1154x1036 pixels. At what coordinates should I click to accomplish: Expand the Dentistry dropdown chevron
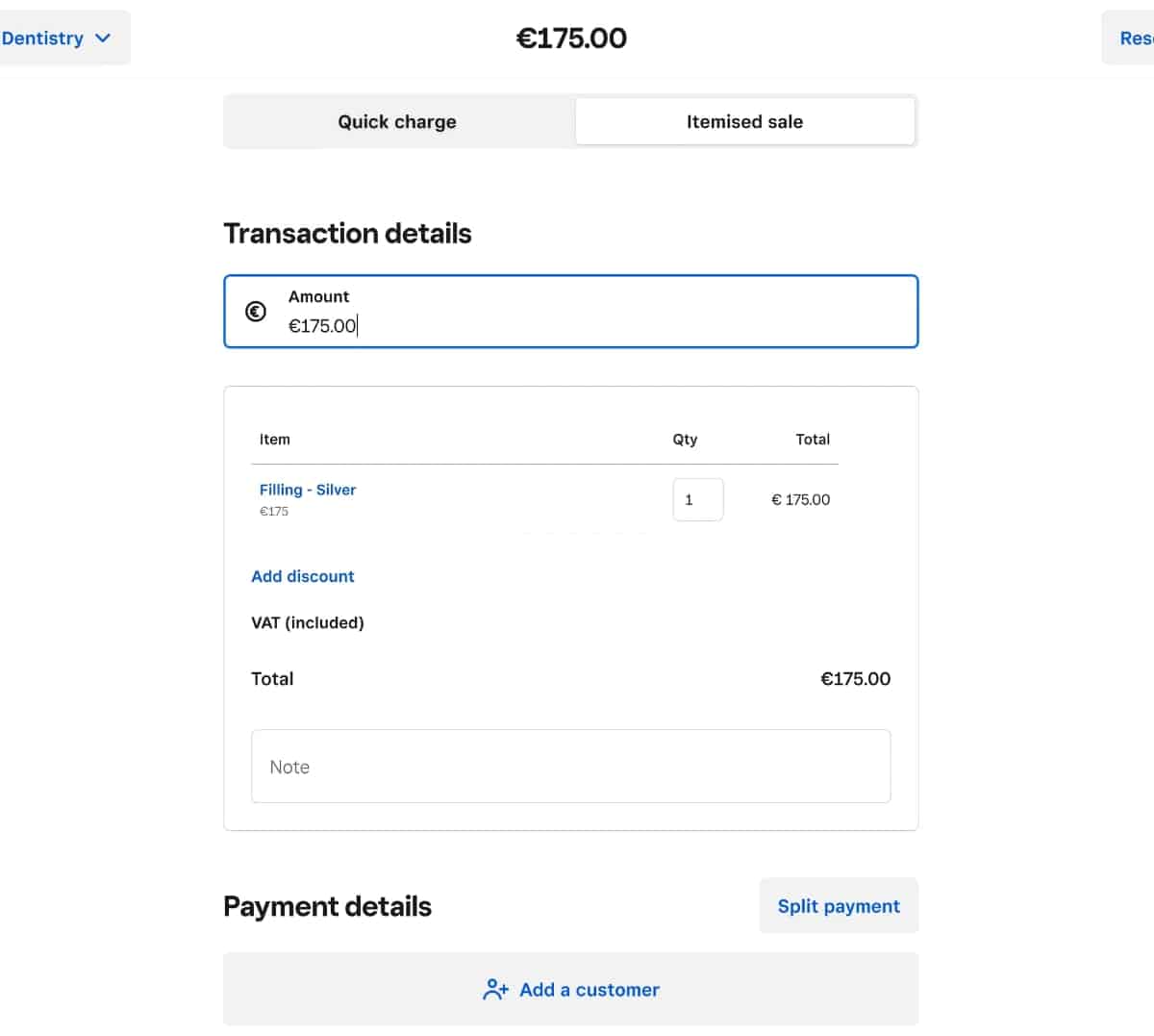(x=103, y=38)
